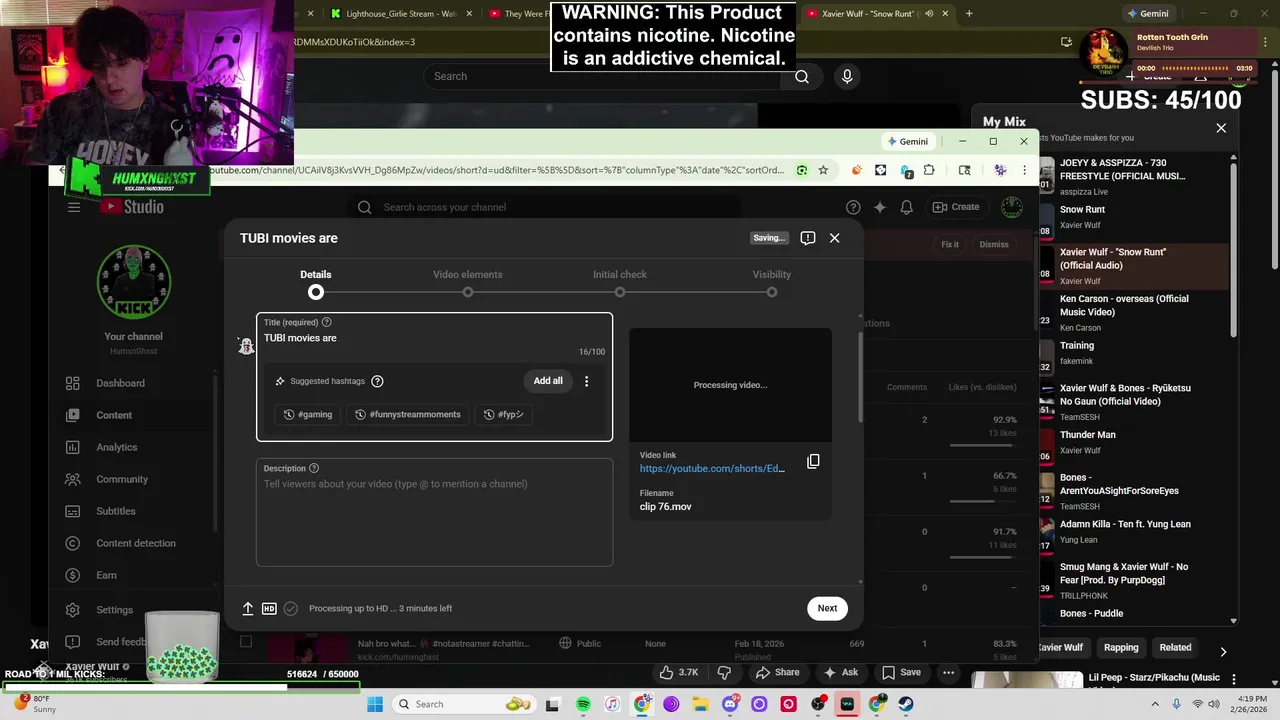Open Title field help question-mark icon

(326, 322)
